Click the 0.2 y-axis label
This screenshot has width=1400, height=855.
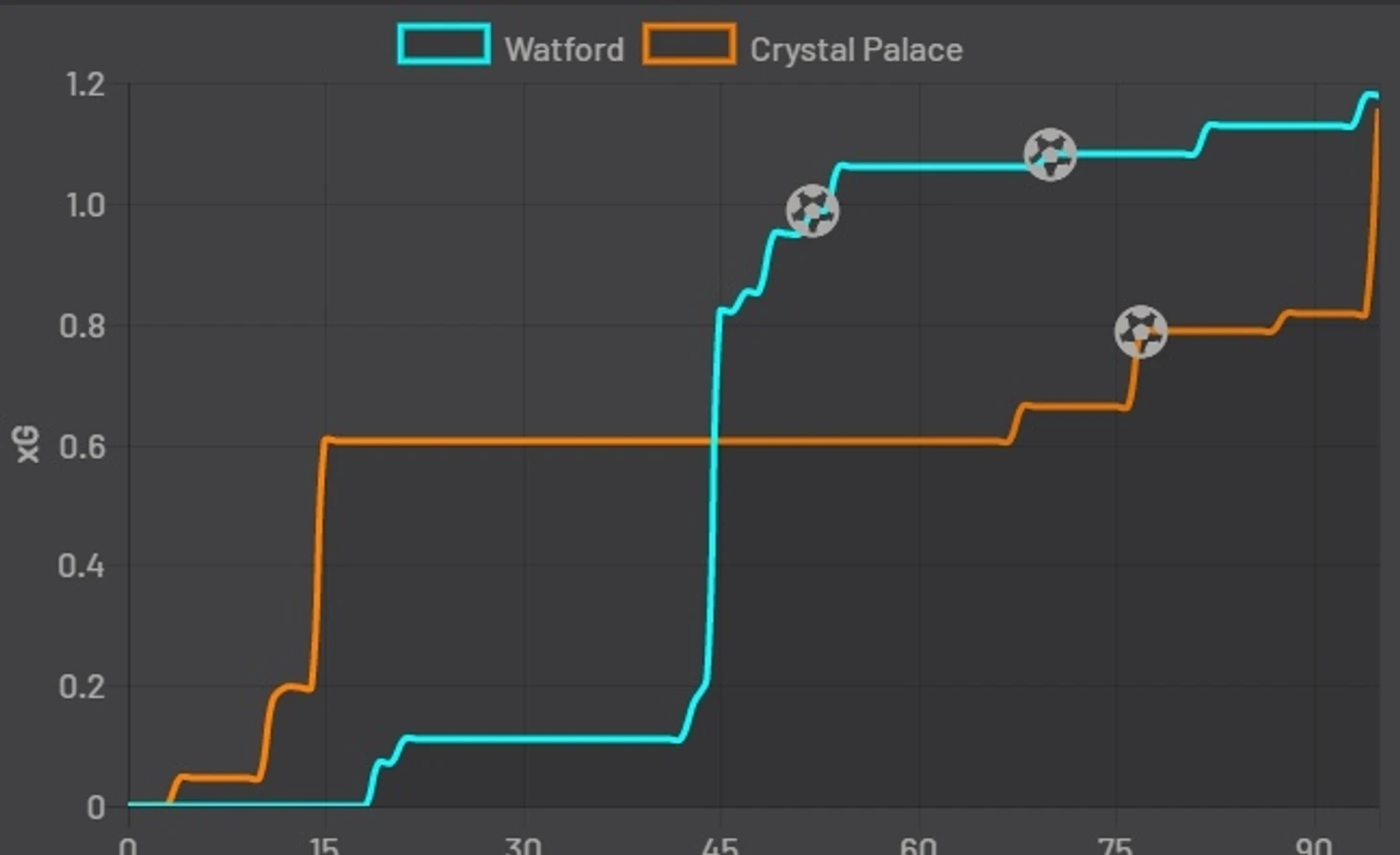pyautogui.click(x=82, y=686)
